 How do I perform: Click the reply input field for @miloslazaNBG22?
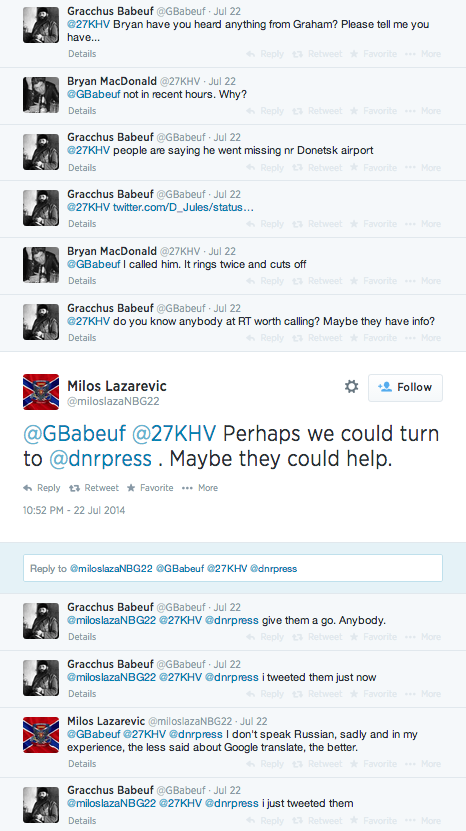pos(233,568)
